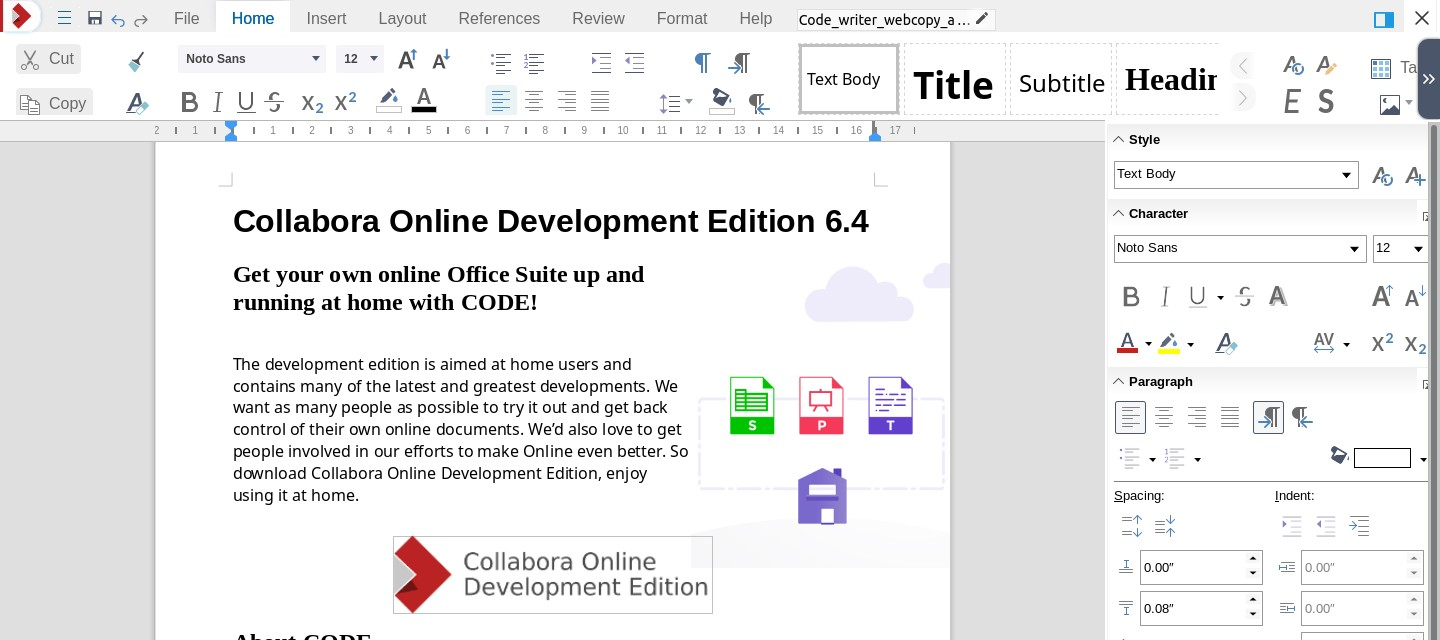Screen dimensions: 1440x640
Task: Rename the document in the filename field
Action: pyautogui.click(x=894, y=19)
